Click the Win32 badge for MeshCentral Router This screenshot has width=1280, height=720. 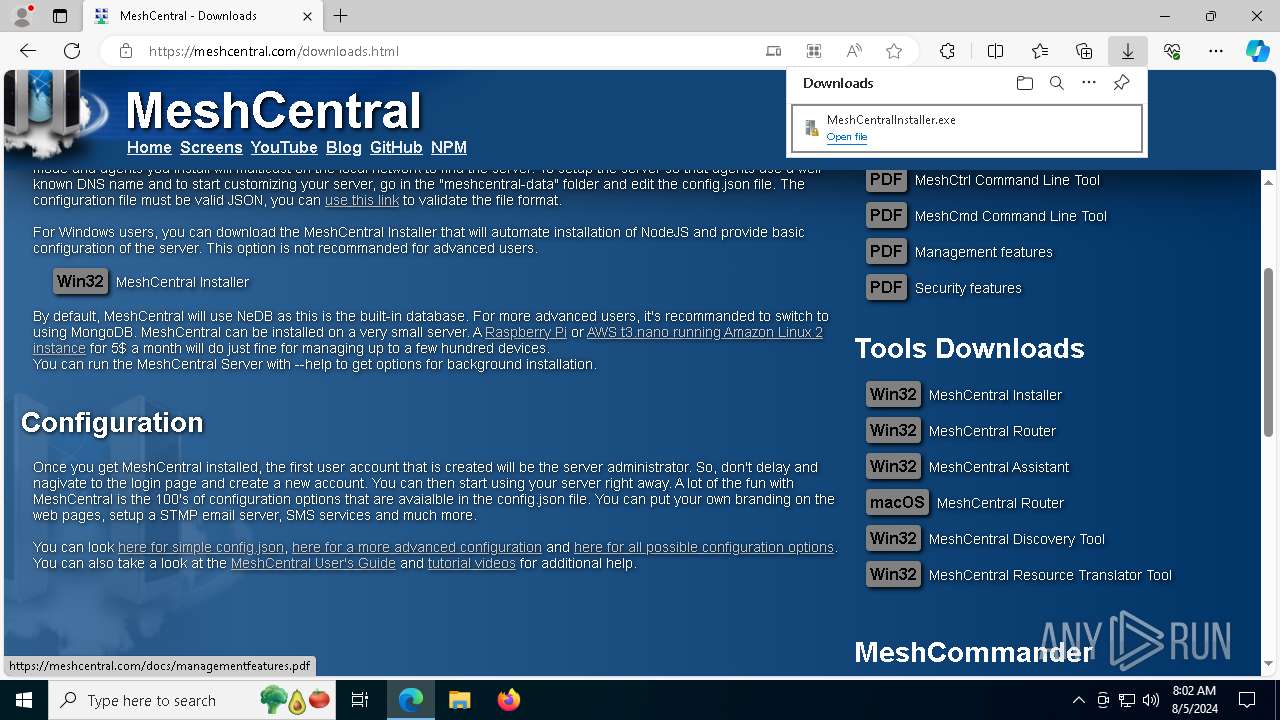click(893, 431)
